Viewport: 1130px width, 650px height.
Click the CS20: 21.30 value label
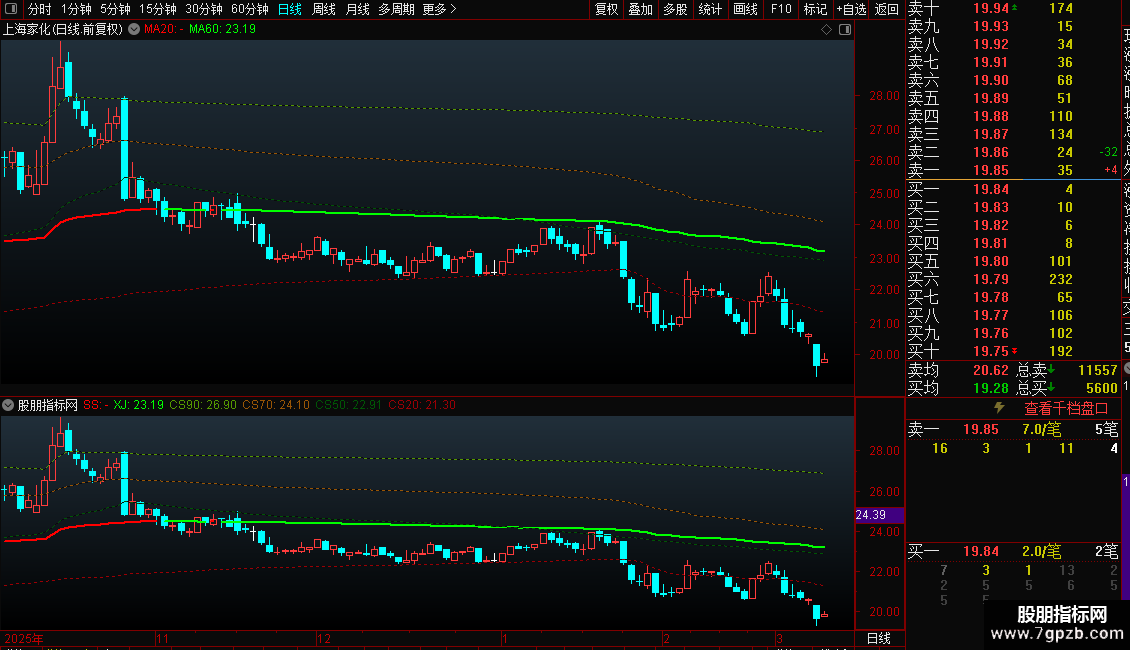pyautogui.click(x=422, y=405)
